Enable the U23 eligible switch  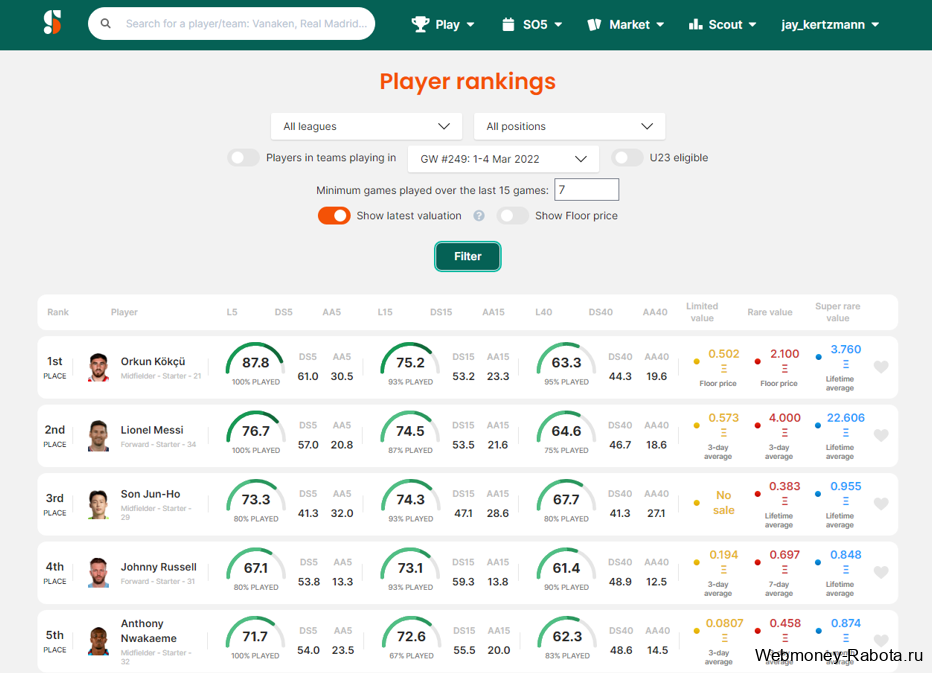627,158
